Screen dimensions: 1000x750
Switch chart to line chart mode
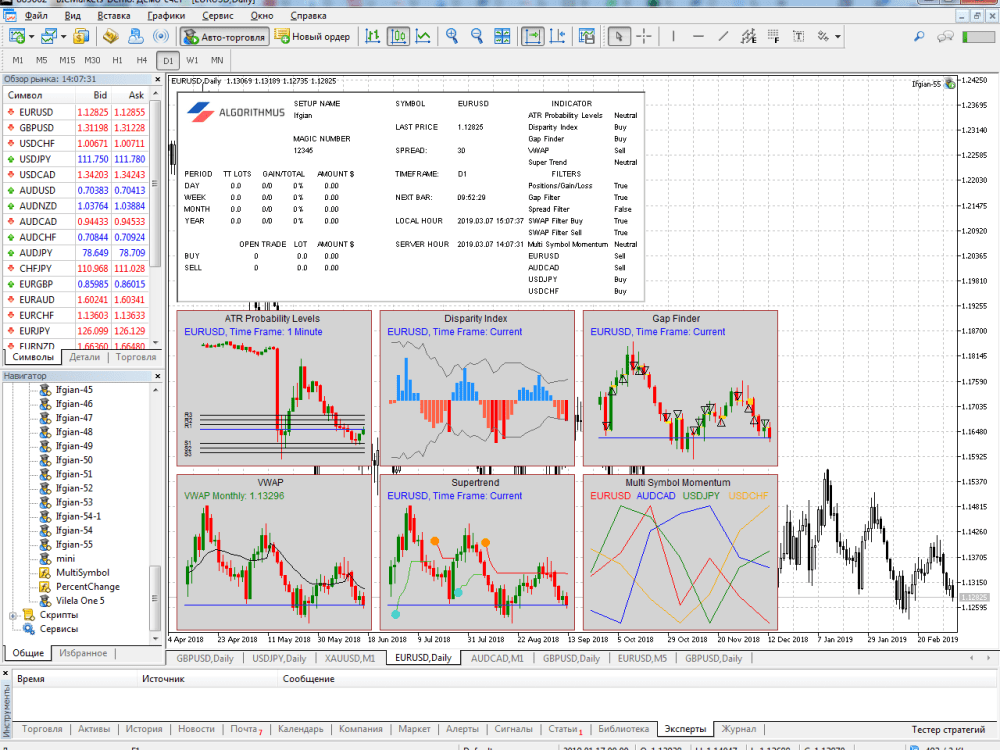click(423, 36)
